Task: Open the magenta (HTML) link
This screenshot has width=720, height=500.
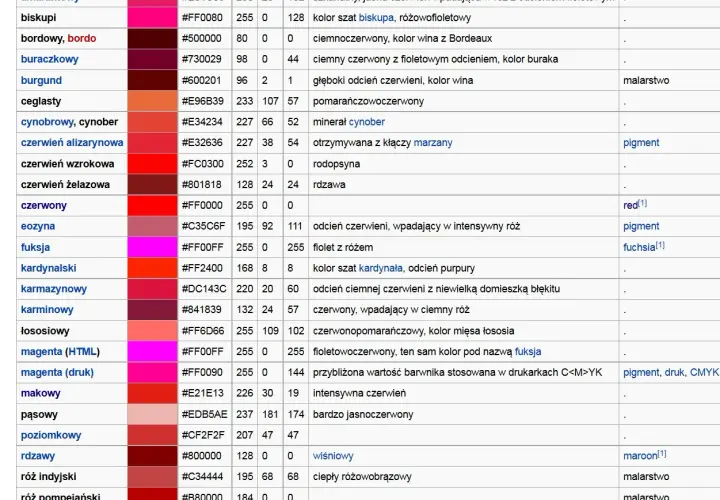Action: [60, 352]
